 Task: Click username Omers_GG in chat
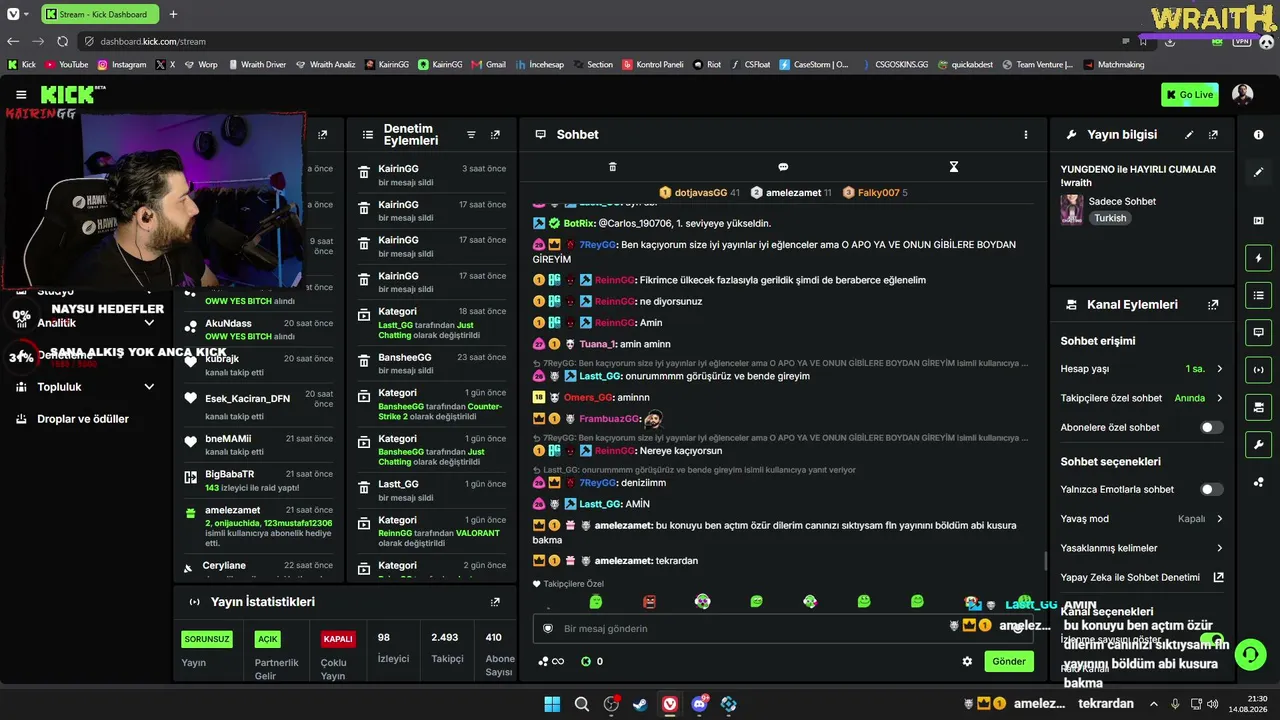[x=588, y=397]
